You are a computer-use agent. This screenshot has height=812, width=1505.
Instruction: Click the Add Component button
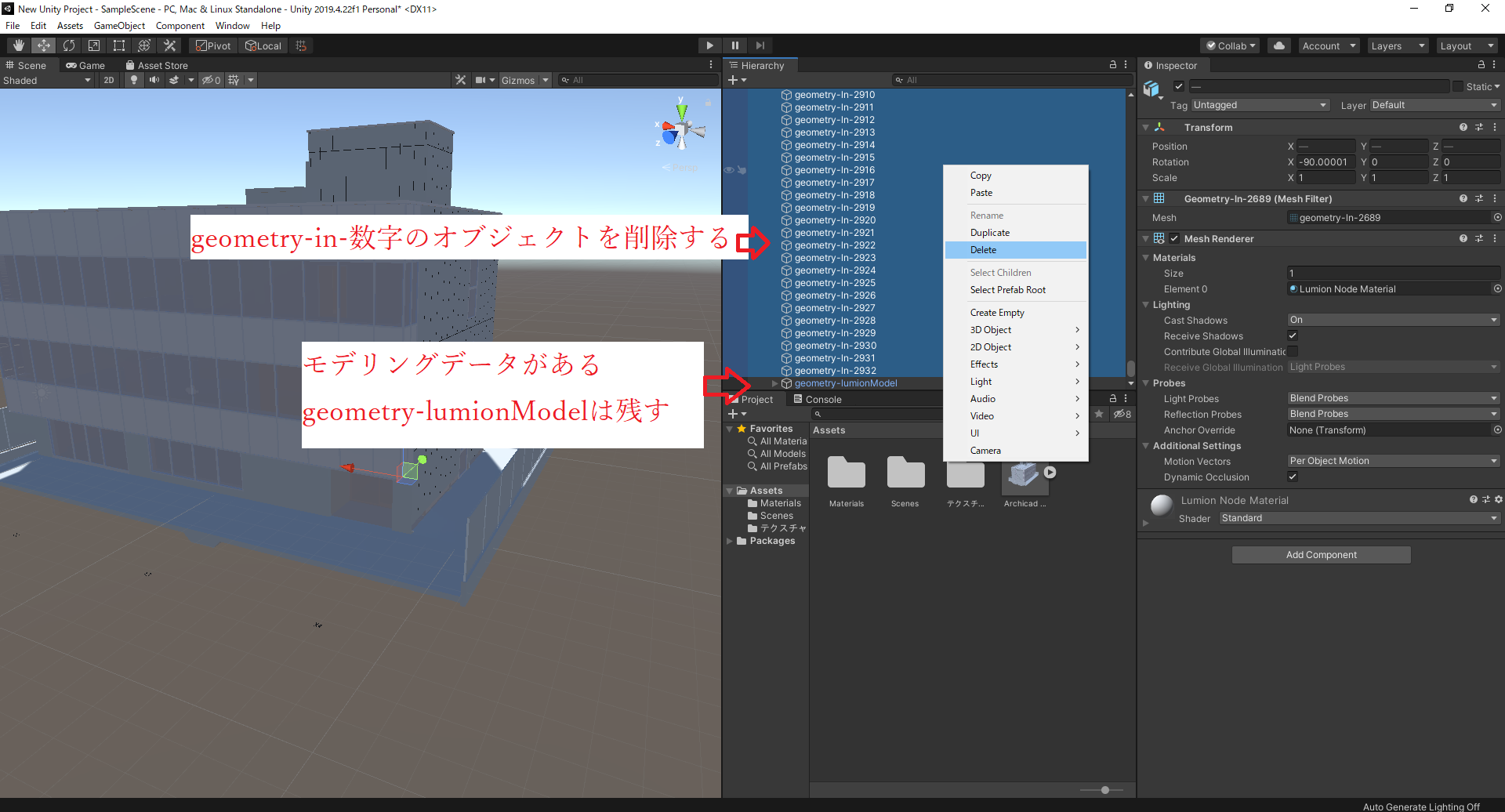(x=1322, y=555)
